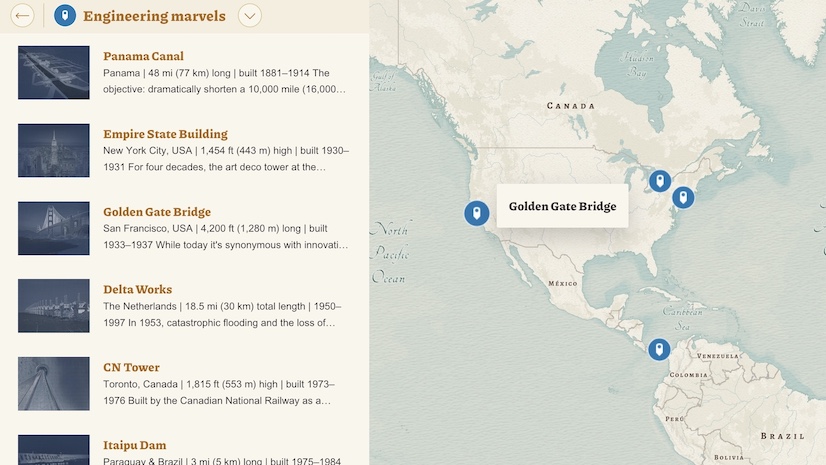The image size is (826, 465).
Task: Open the Panama Canal title link
Action: [x=143, y=56]
